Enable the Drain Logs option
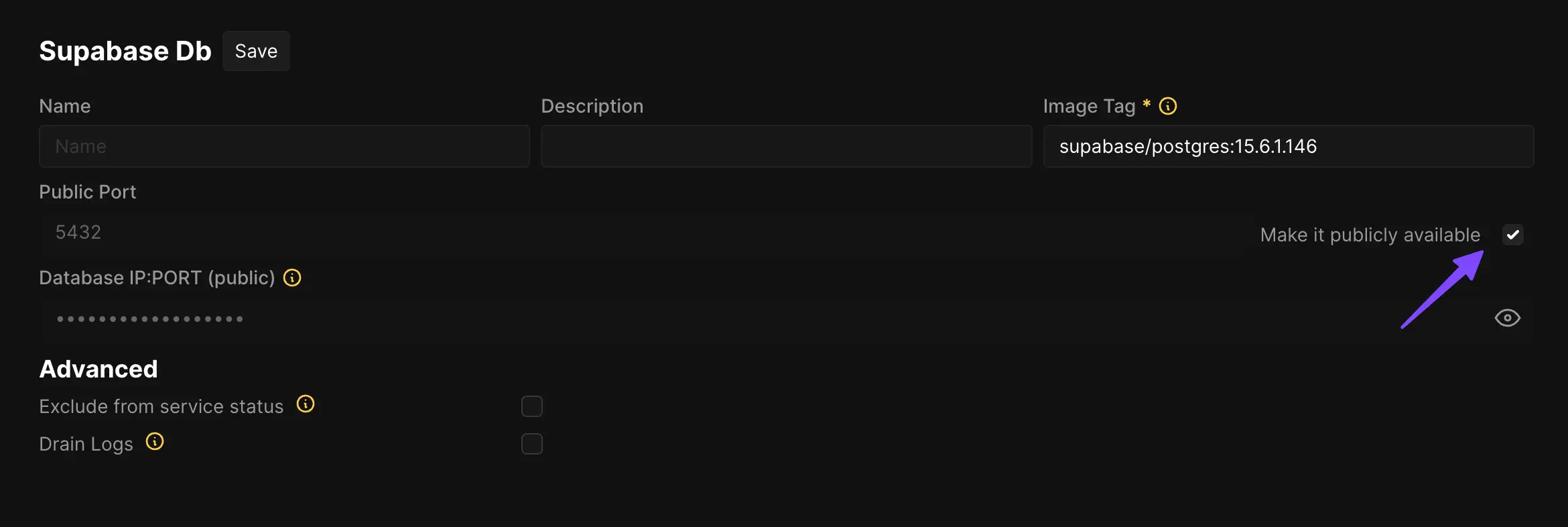 tap(531, 443)
